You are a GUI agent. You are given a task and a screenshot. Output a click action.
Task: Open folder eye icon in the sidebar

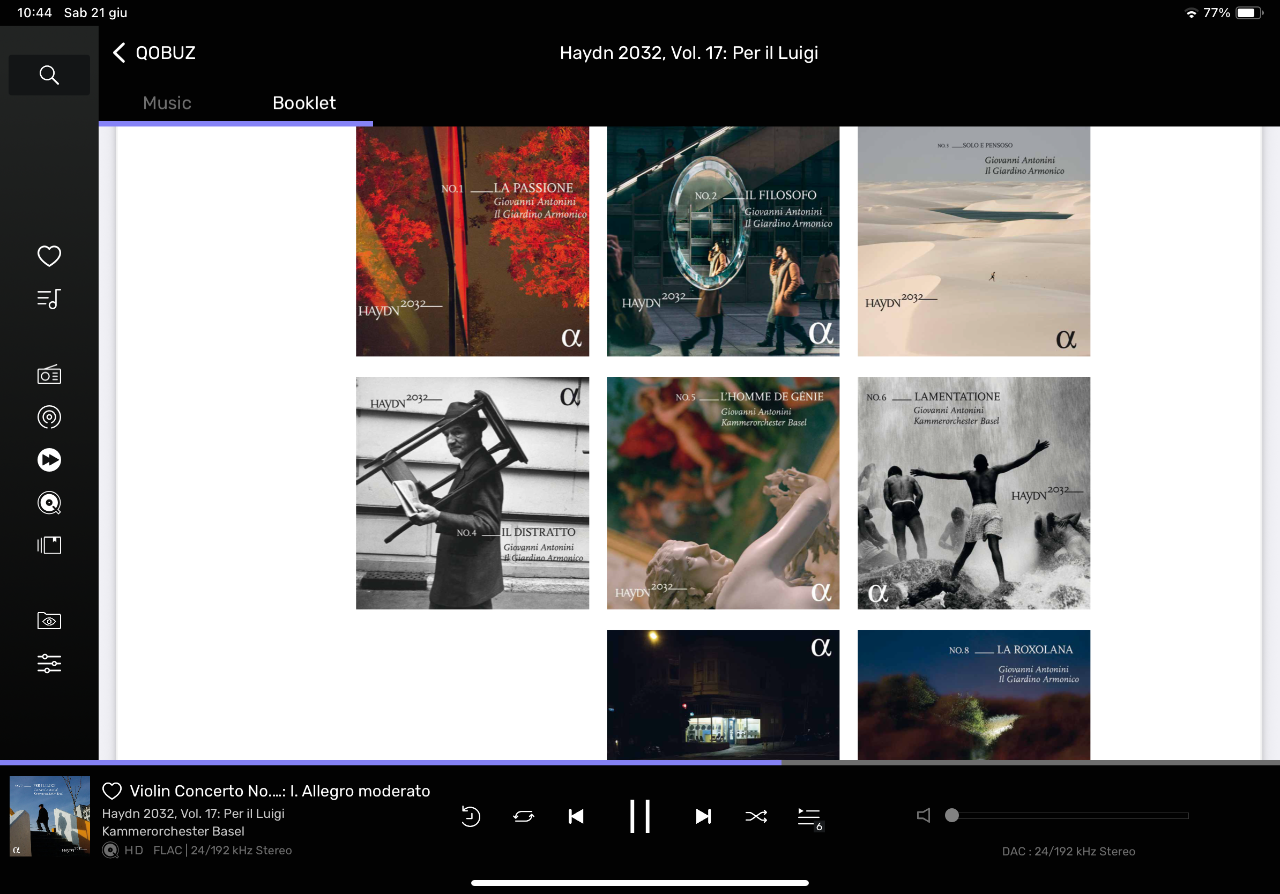pyautogui.click(x=49, y=621)
